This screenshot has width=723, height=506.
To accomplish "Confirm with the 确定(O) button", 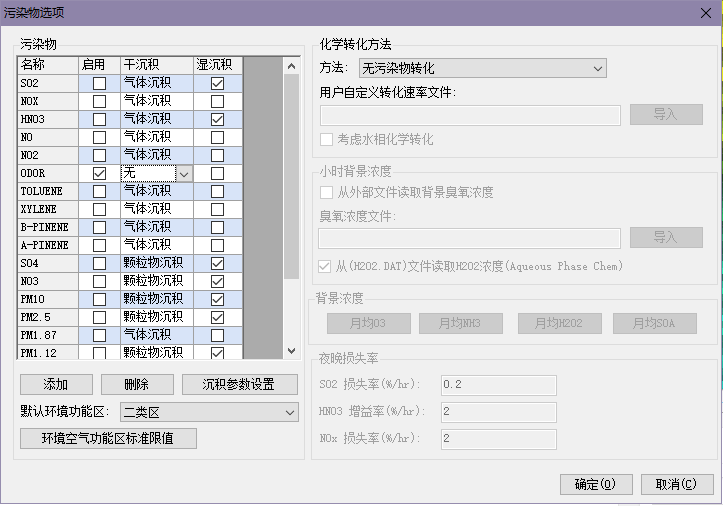I will [596, 484].
